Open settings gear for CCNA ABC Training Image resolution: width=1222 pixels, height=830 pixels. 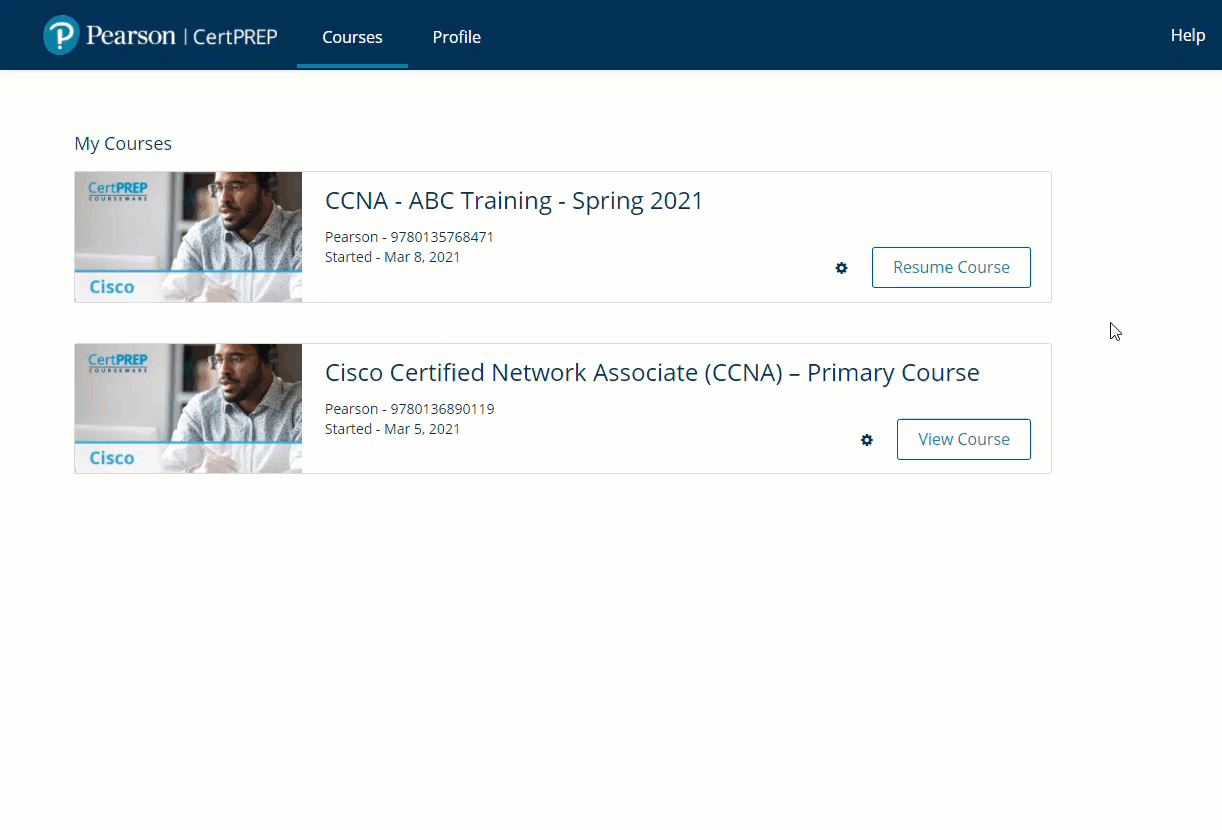[841, 268]
